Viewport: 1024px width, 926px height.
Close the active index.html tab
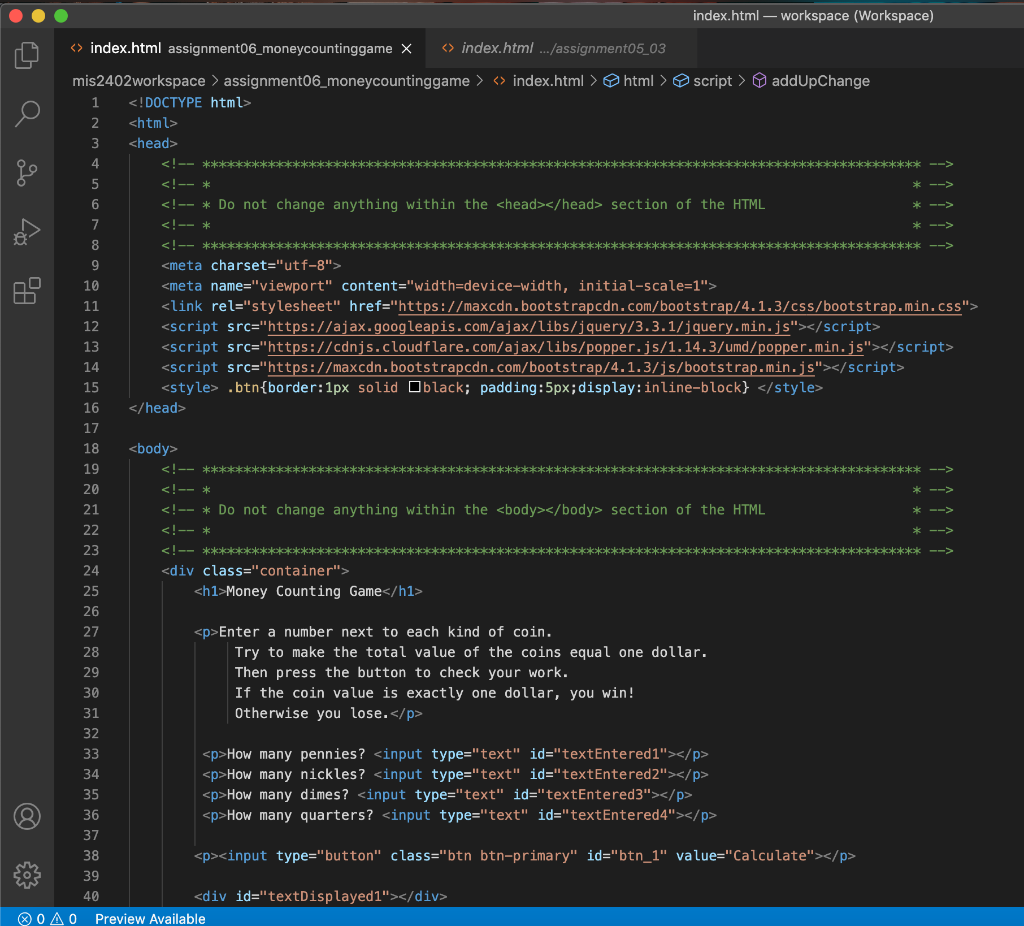pyautogui.click(x=406, y=47)
